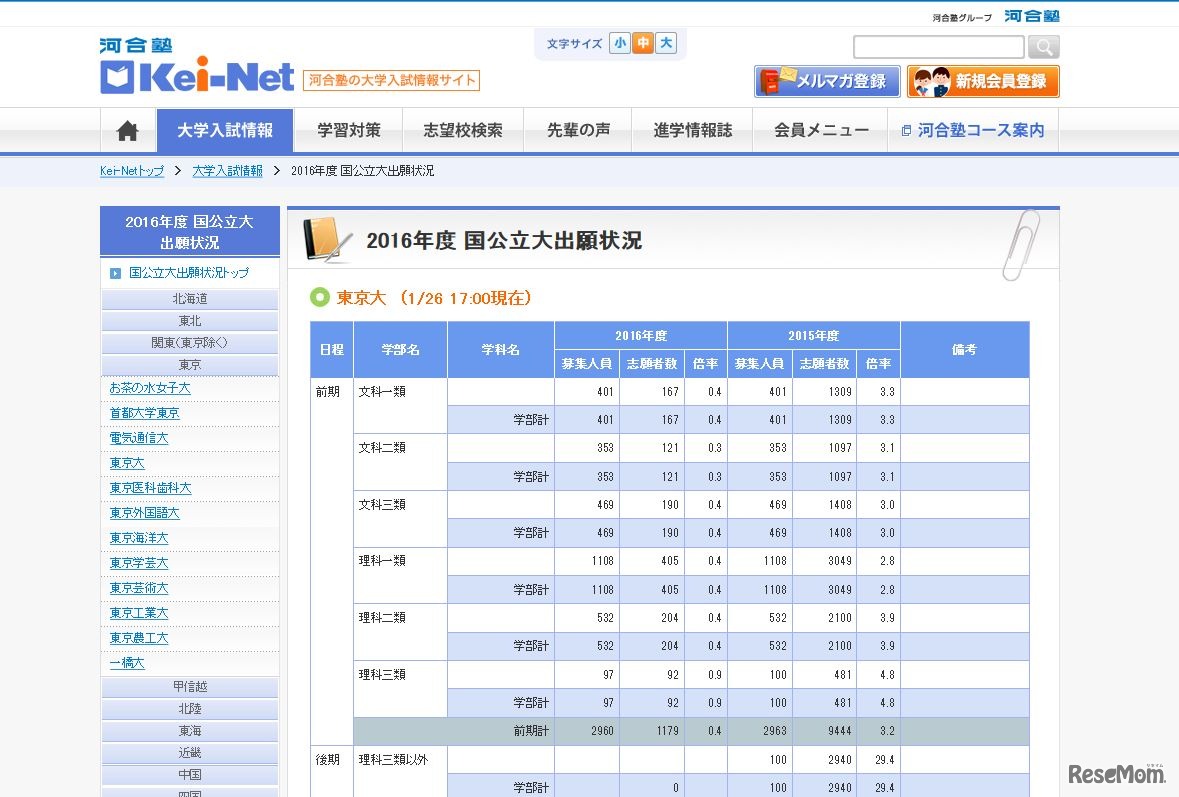
Task: Click inside the search input field
Action: click(937, 46)
